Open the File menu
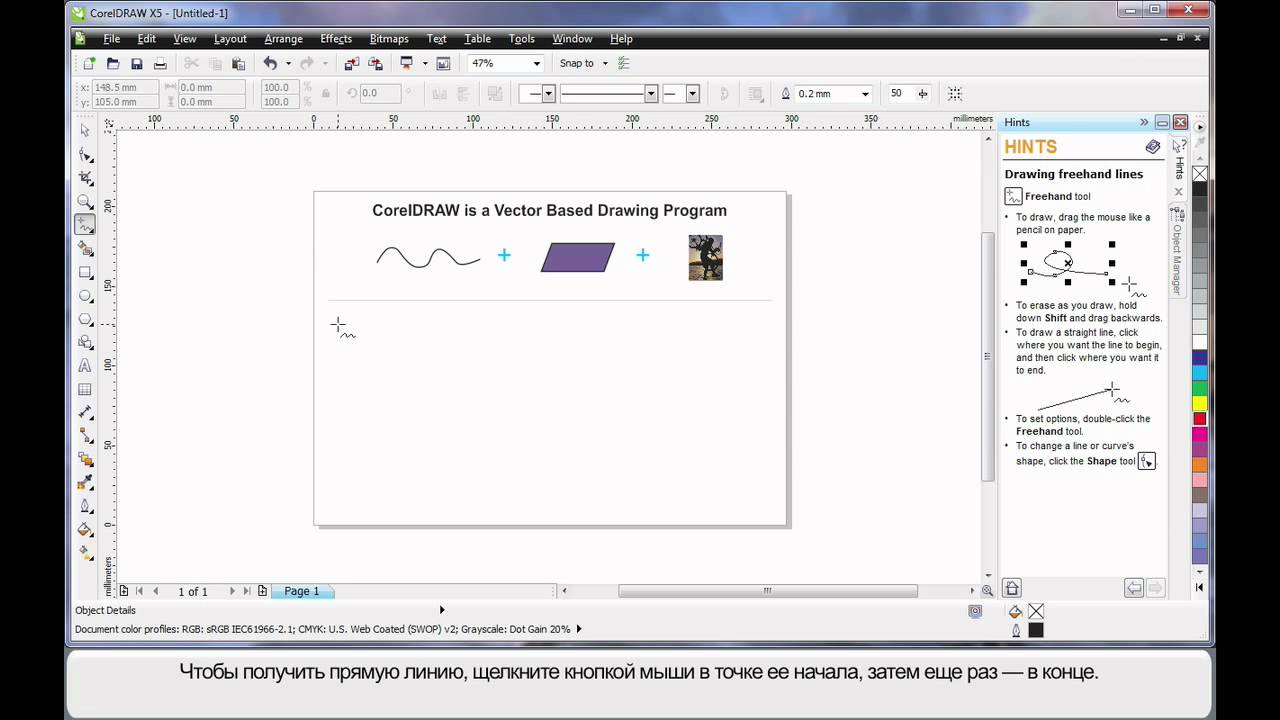 pos(112,38)
